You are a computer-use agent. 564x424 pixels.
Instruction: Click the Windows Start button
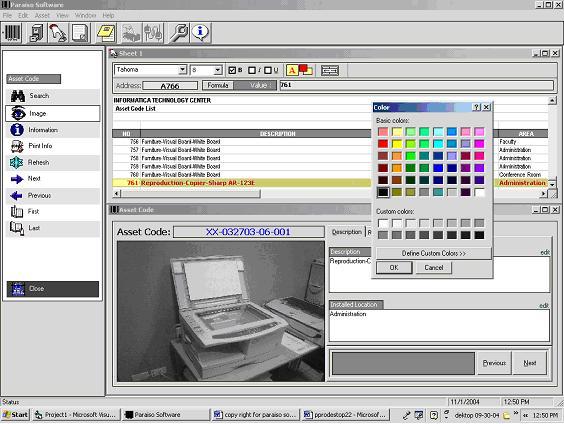15,415
